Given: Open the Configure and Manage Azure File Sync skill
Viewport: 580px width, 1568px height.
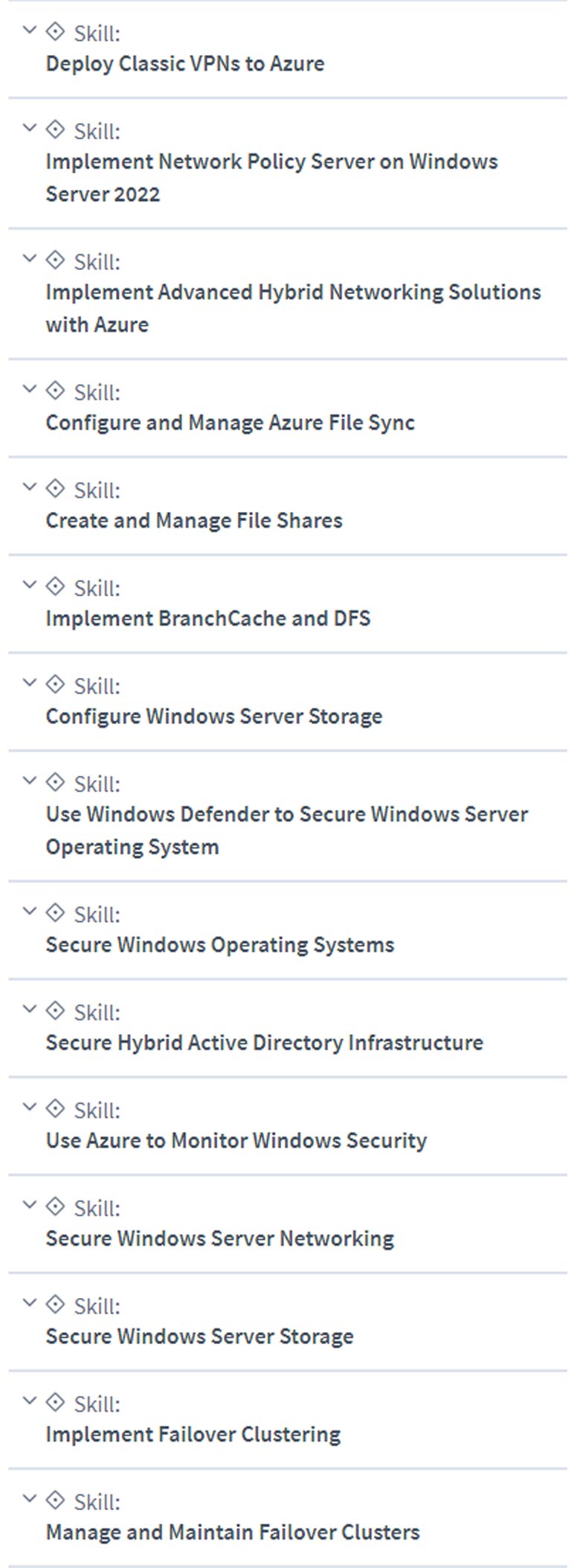Looking at the screenshot, I should coord(230,423).
